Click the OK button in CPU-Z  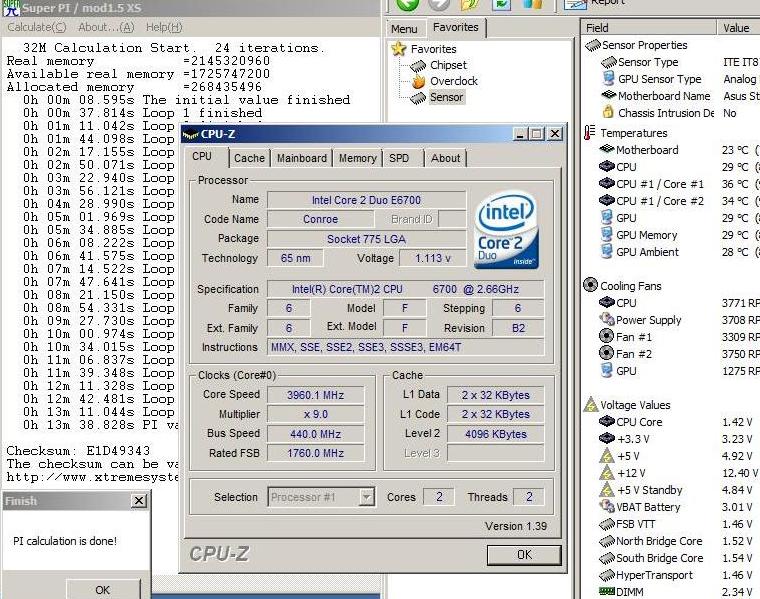coord(524,555)
